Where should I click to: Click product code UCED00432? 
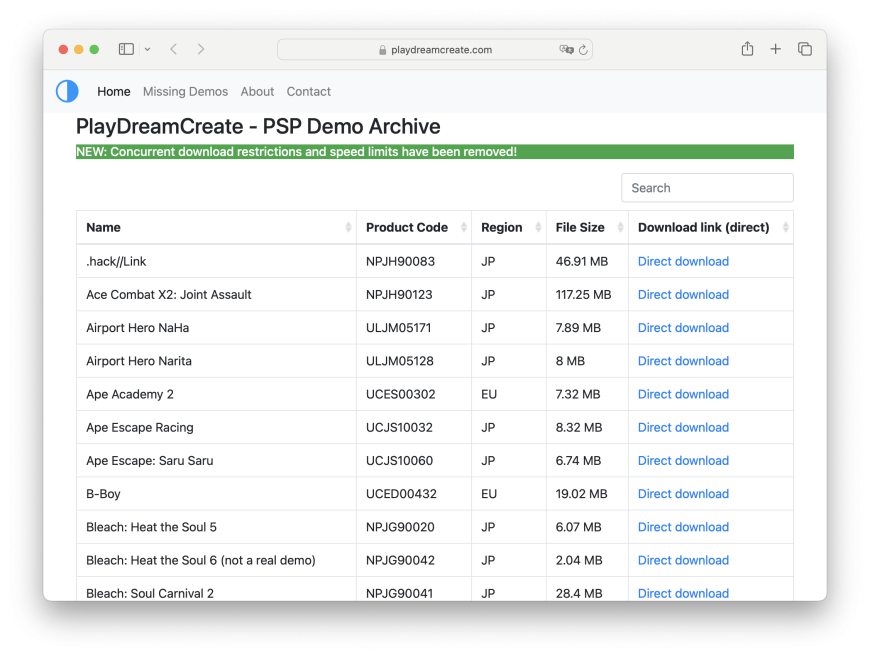401,494
